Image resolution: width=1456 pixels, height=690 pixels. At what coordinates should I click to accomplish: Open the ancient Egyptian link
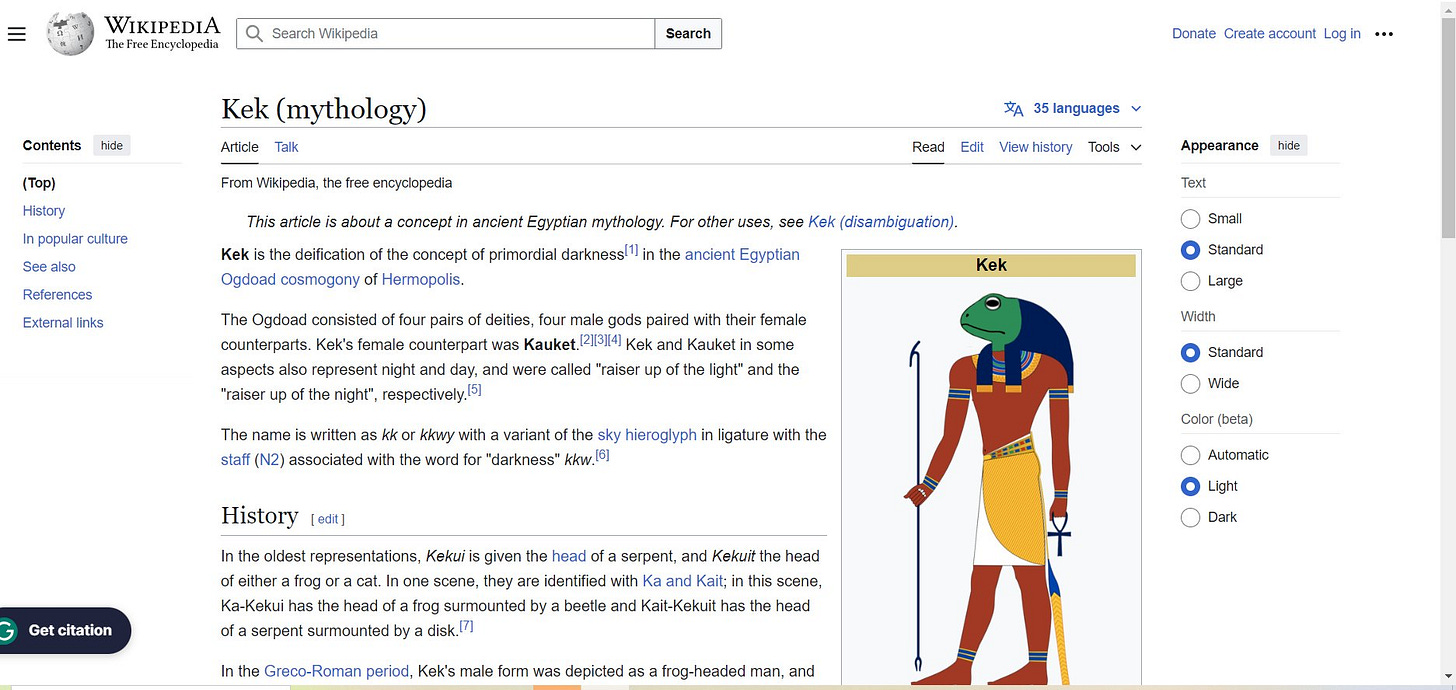[742, 255]
